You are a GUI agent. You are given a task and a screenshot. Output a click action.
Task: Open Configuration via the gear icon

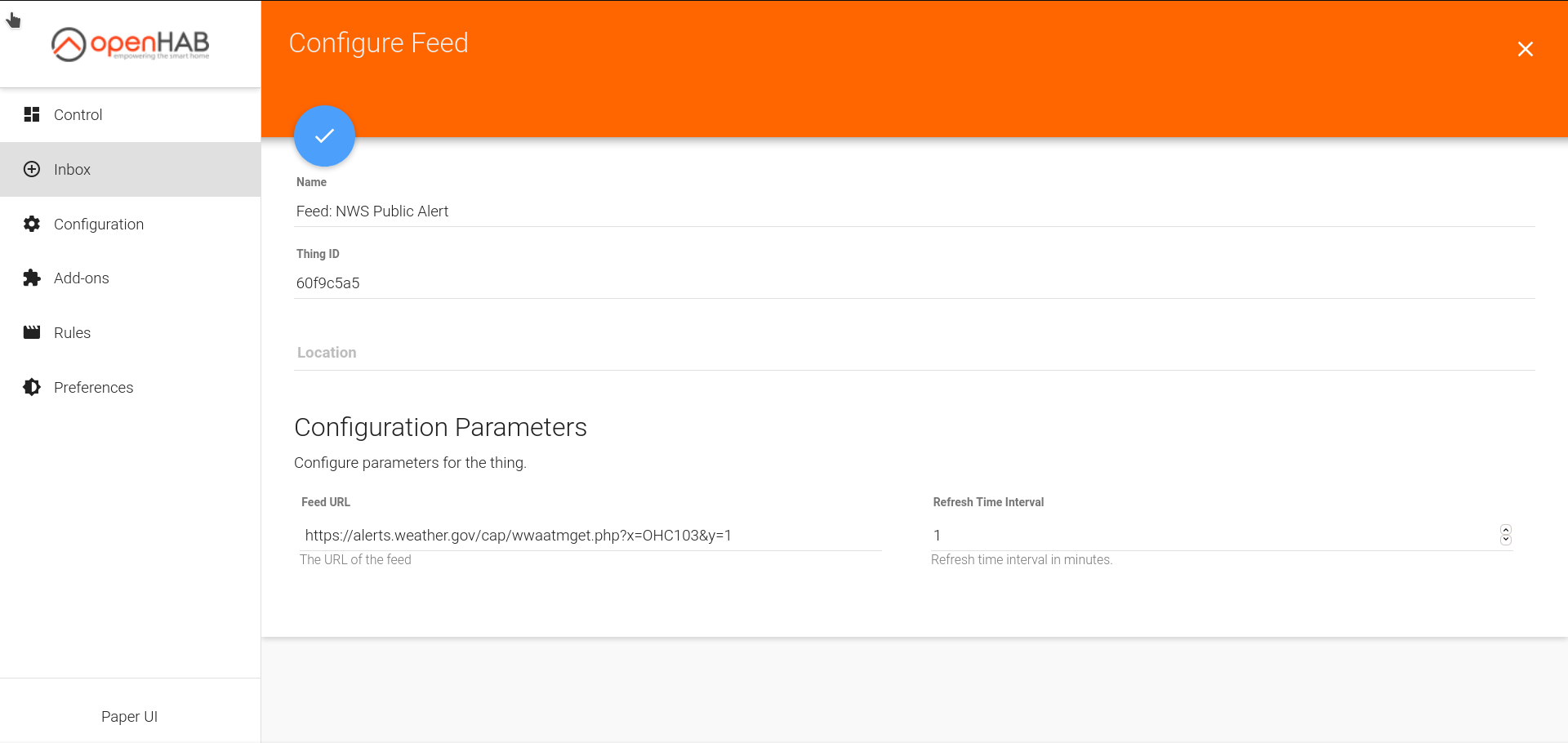tap(31, 224)
